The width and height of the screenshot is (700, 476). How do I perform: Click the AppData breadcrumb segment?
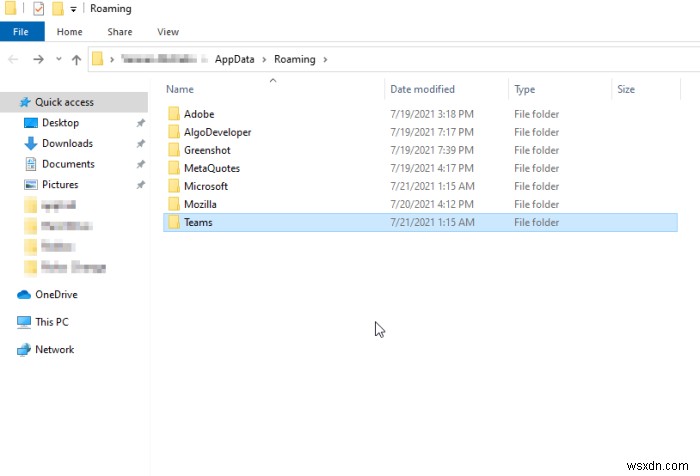(234, 59)
